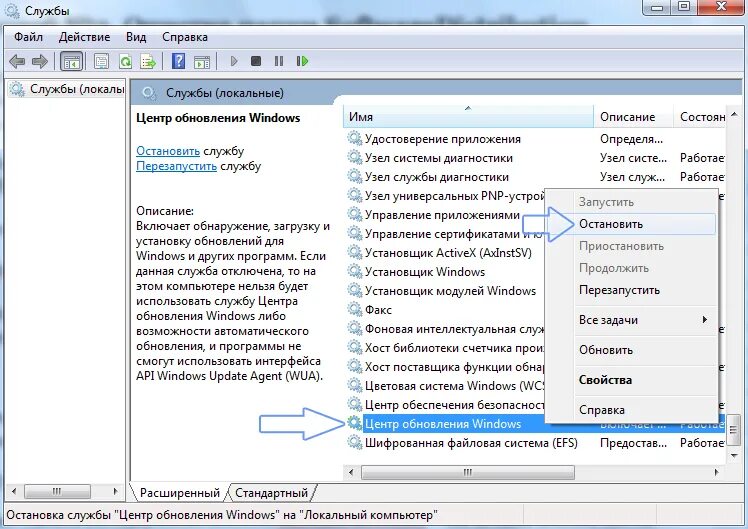Click the Forward arrow toolbar icon
Viewport: 748px width, 529px height.
click(40, 61)
